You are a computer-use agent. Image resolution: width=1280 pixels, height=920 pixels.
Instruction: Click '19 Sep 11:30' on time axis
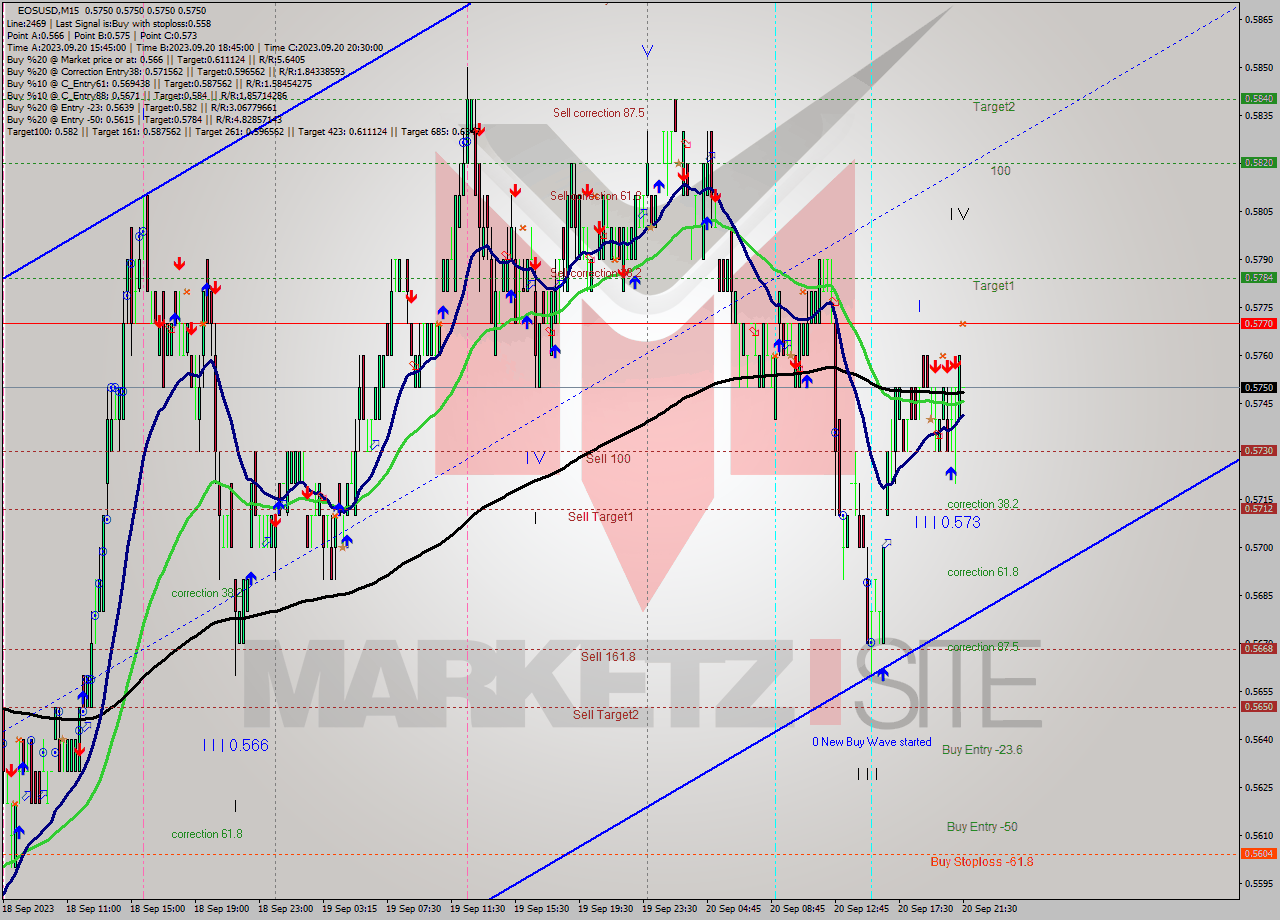[477, 909]
